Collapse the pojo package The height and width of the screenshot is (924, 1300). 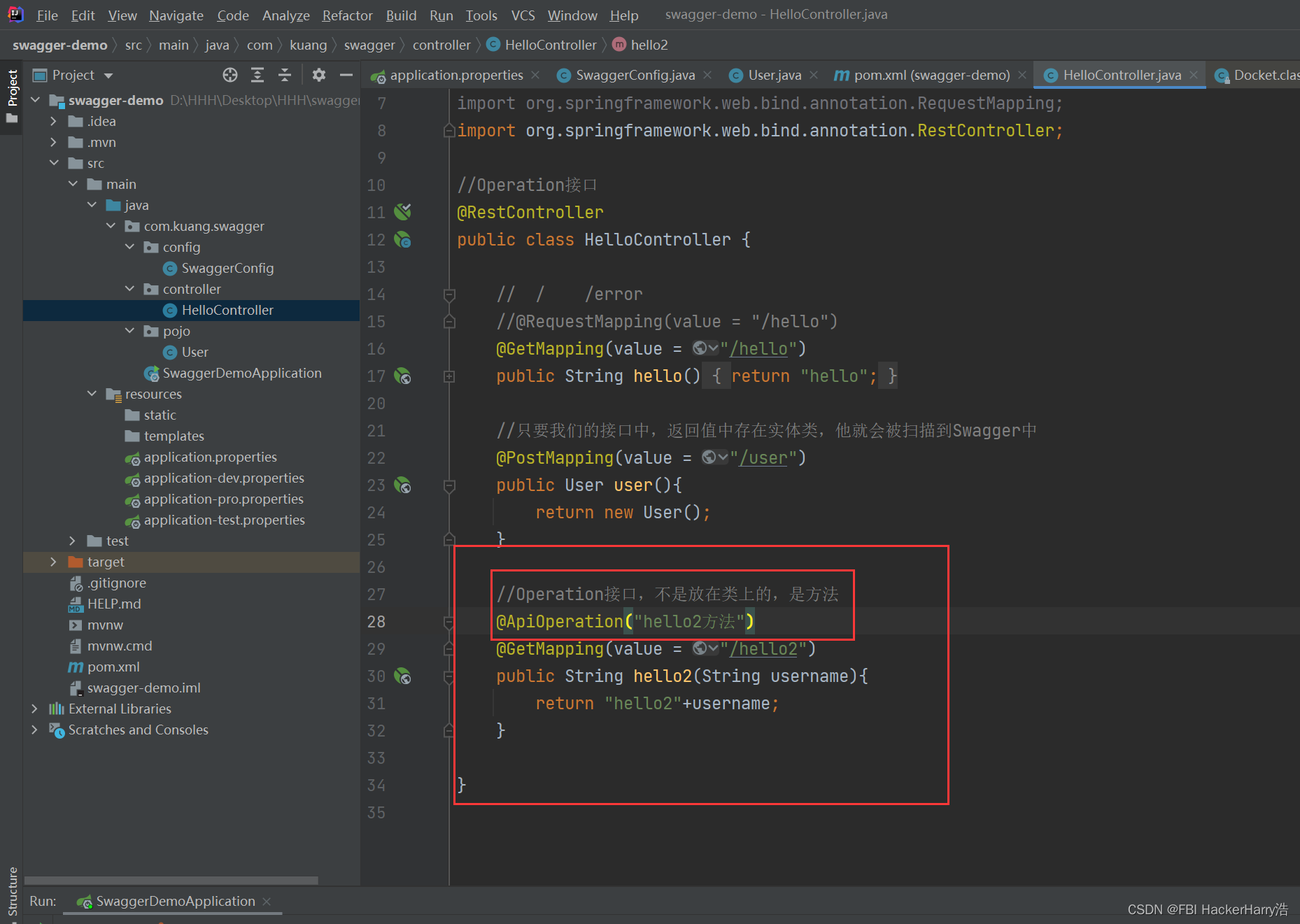[x=129, y=332]
